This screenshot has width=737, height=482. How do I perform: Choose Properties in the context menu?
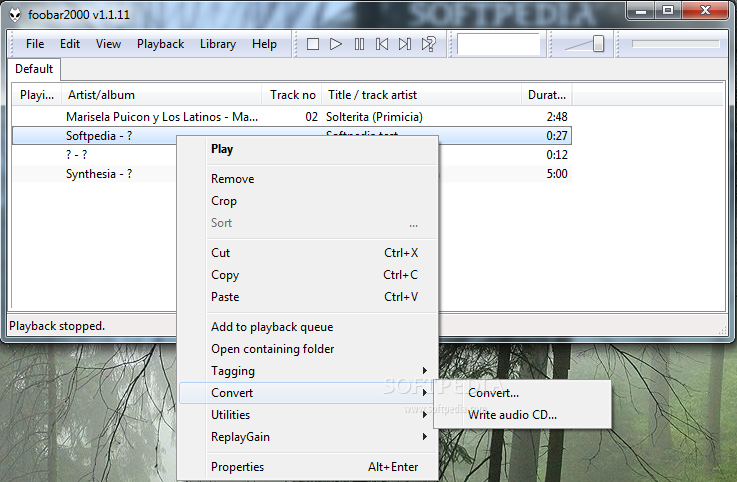[x=308, y=467]
